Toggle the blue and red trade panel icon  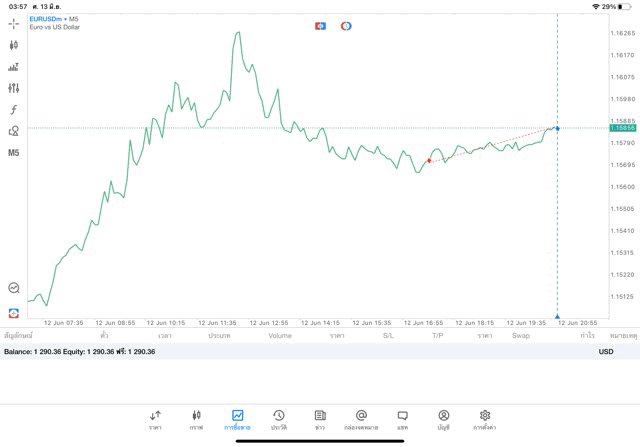320,26
